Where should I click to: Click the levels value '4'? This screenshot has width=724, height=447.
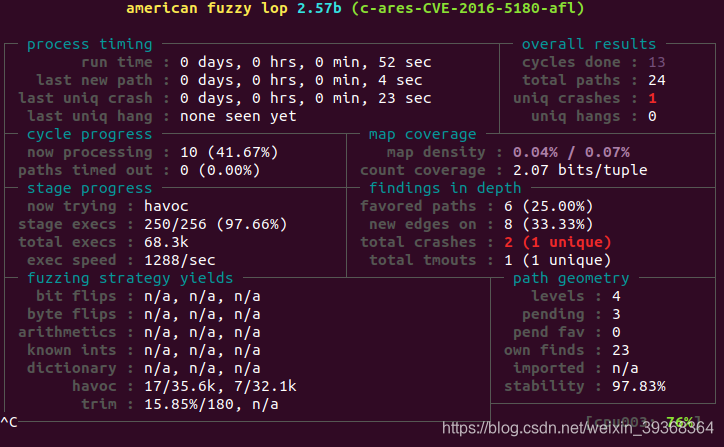(616, 296)
